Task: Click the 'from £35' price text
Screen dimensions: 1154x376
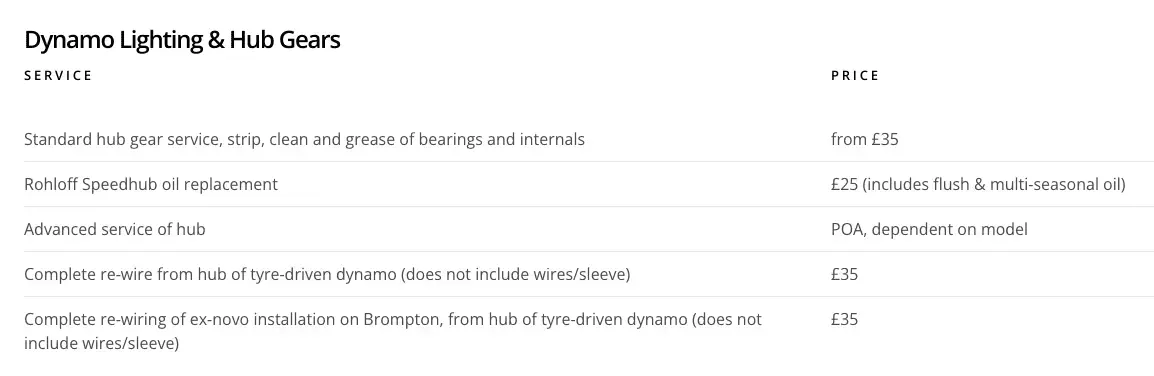Action: [865, 139]
